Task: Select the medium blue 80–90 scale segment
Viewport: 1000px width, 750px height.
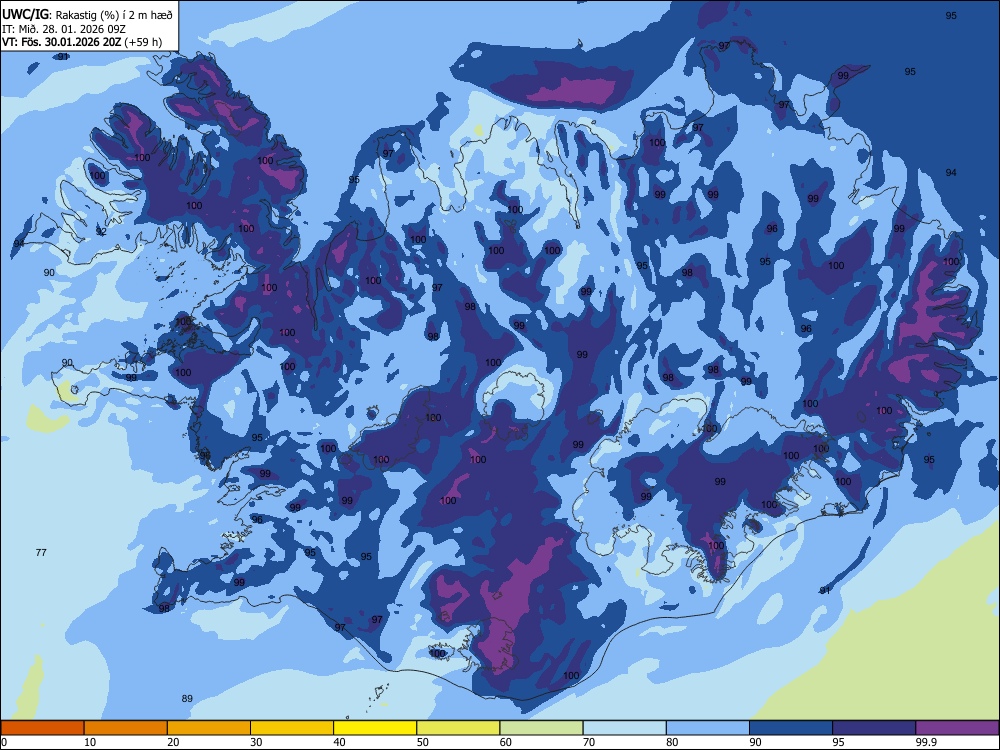Action: [x=708, y=728]
